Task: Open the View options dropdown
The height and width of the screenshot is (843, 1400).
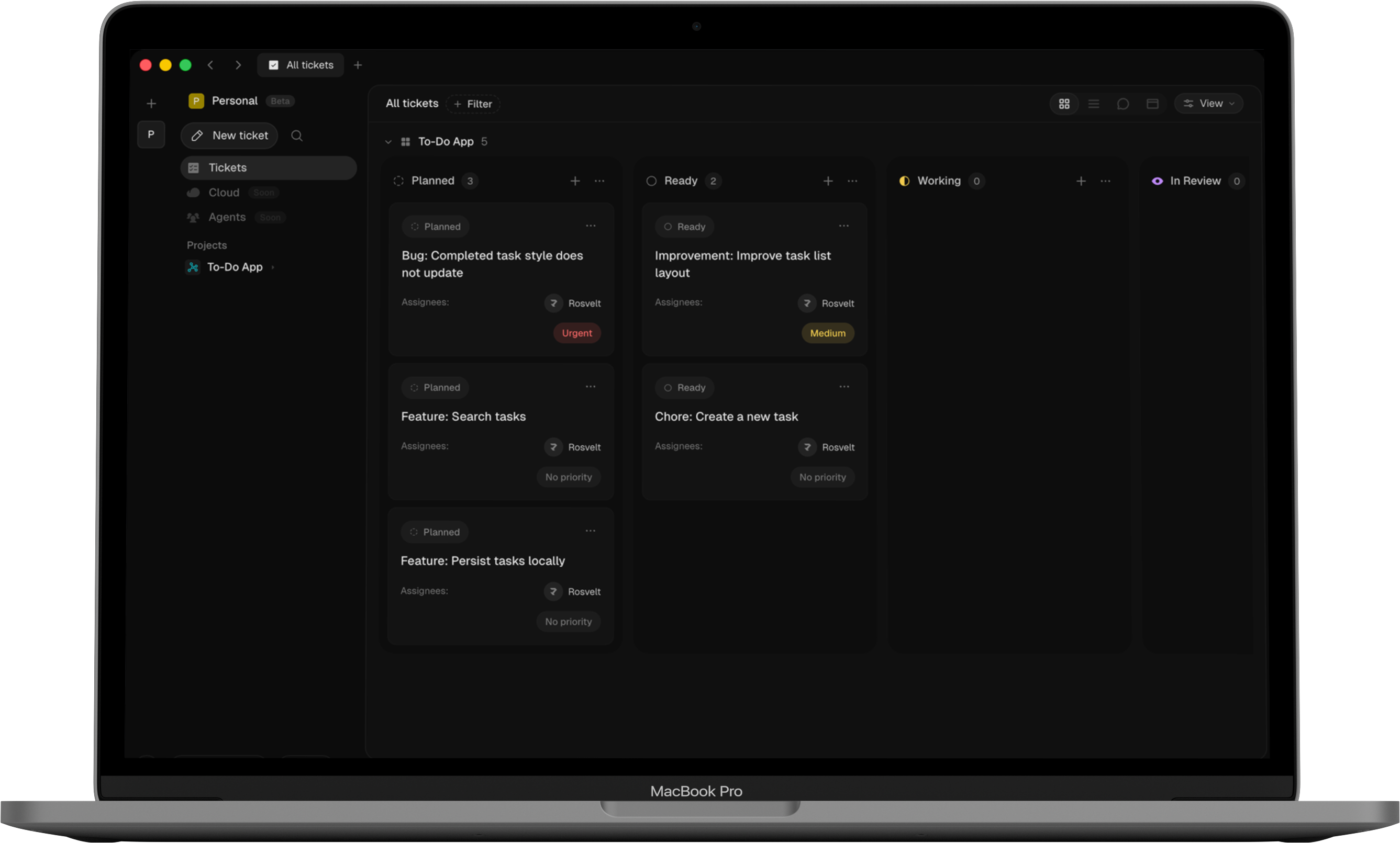Action: click(x=1208, y=104)
